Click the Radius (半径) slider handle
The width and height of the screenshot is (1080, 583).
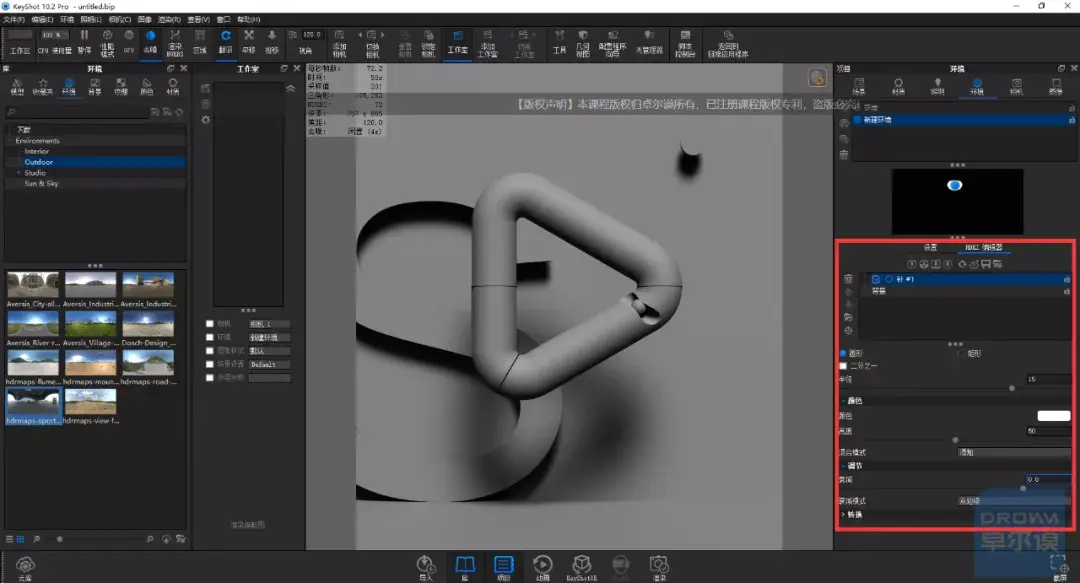point(1011,389)
